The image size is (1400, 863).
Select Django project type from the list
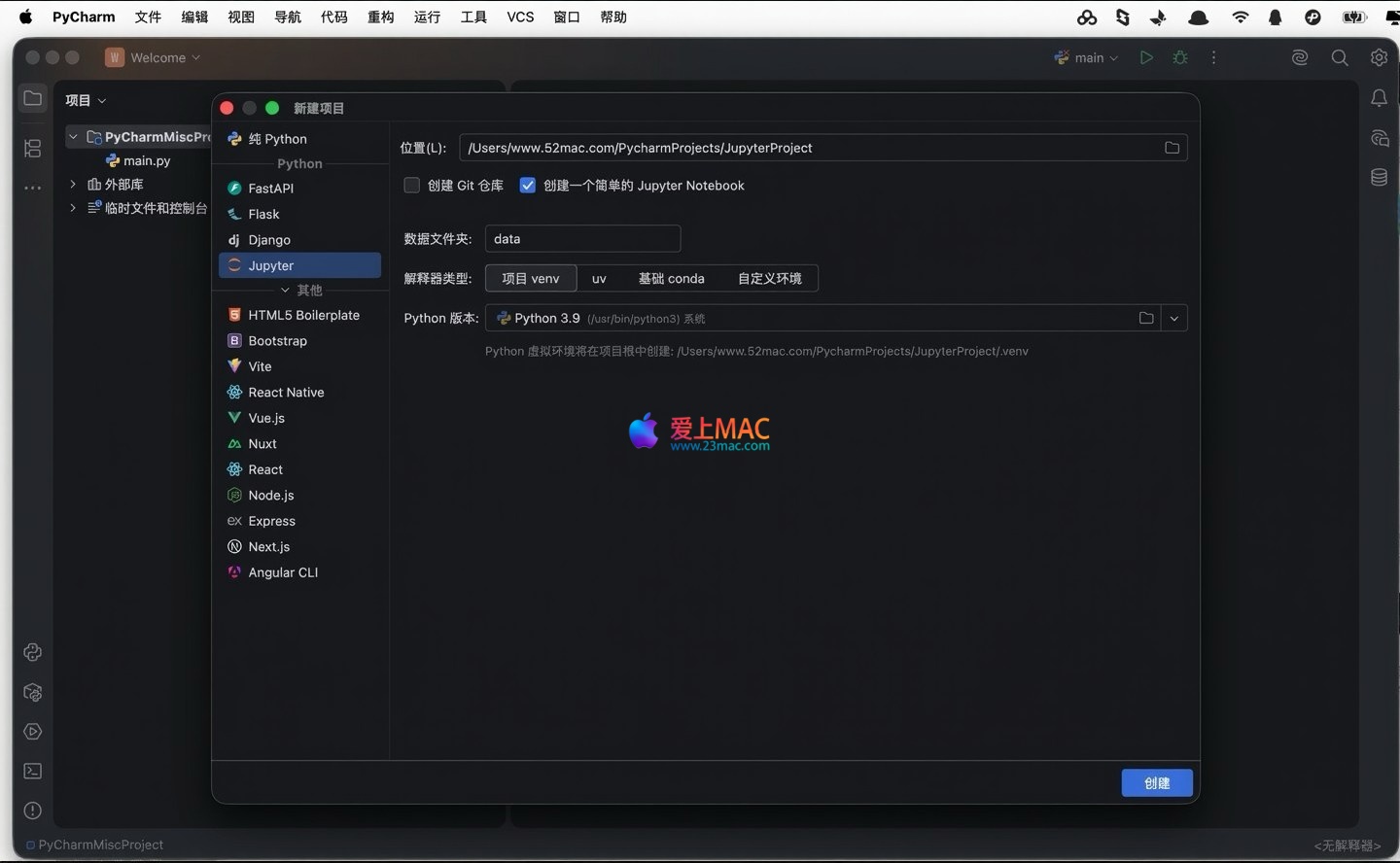(269, 240)
